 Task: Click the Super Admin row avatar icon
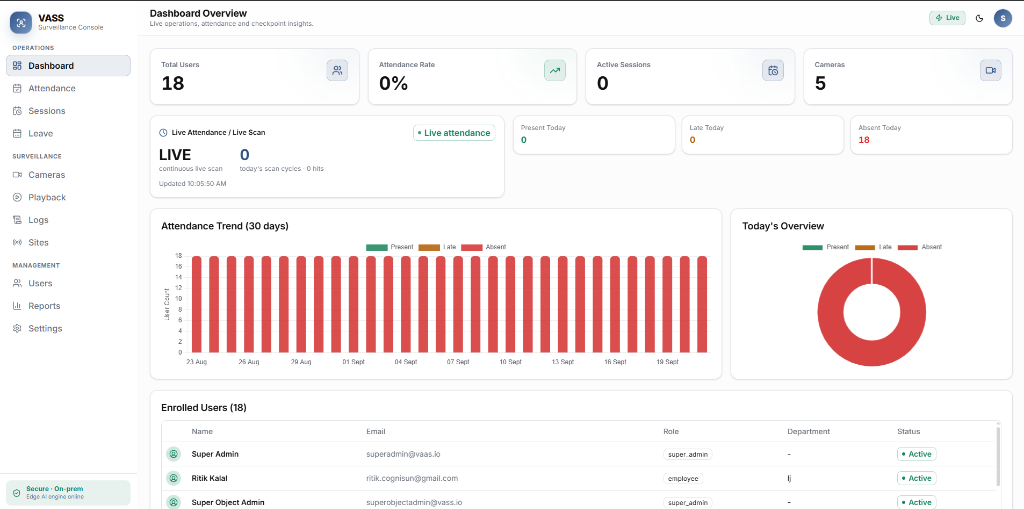[173, 453]
